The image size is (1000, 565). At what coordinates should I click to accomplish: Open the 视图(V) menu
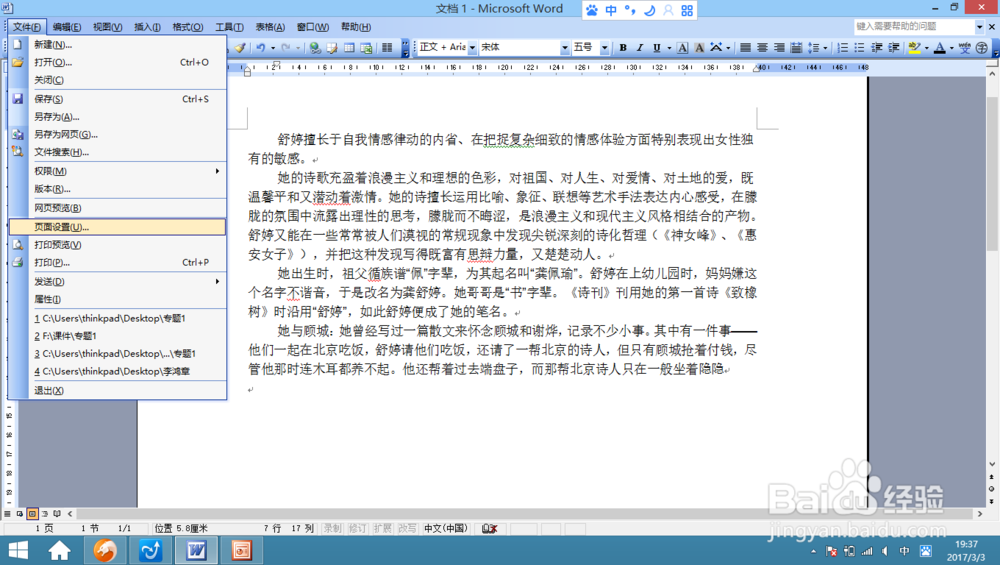pyautogui.click(x=107, y=27)
